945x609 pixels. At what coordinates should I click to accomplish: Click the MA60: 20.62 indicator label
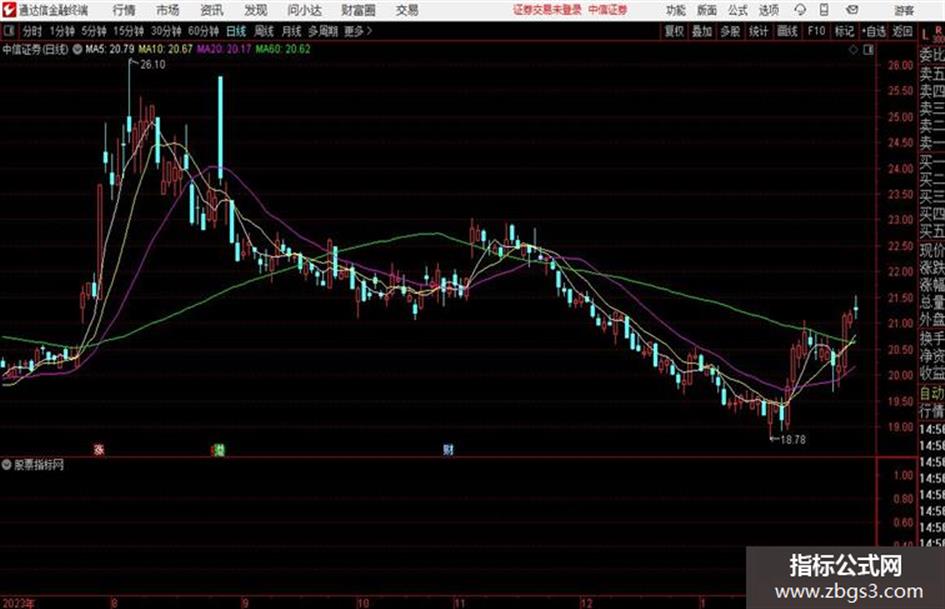[283, 49]
